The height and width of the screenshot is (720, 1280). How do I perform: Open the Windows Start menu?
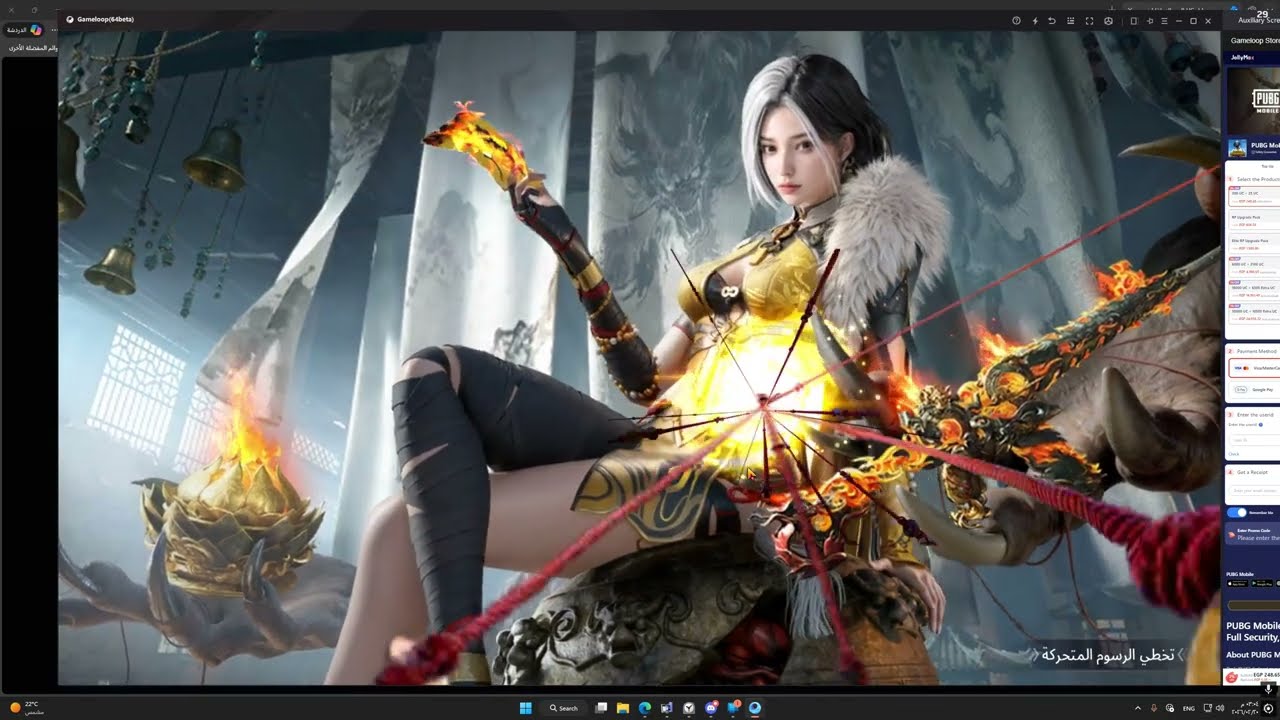(526, 708)
